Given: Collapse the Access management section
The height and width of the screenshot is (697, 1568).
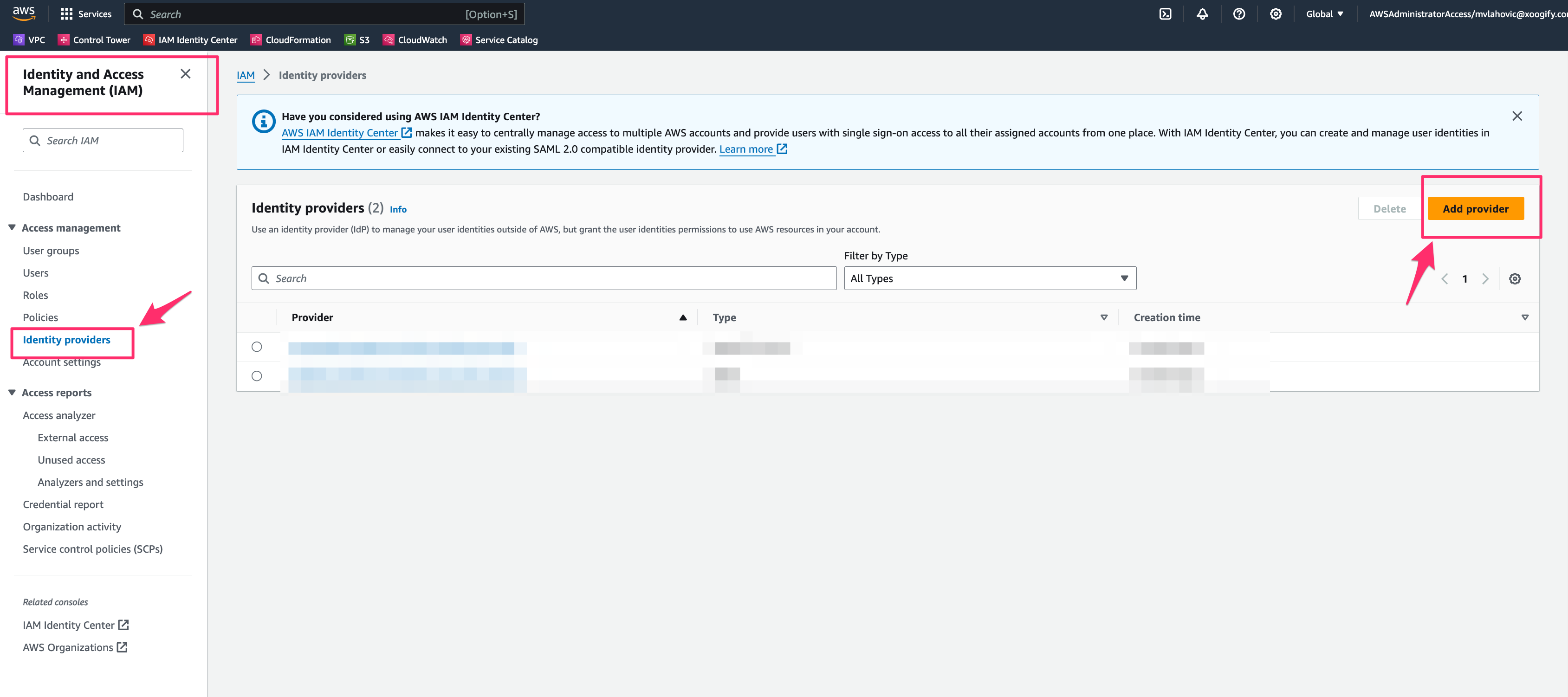Looking at the screenshot, I should (x=12, y=227).
